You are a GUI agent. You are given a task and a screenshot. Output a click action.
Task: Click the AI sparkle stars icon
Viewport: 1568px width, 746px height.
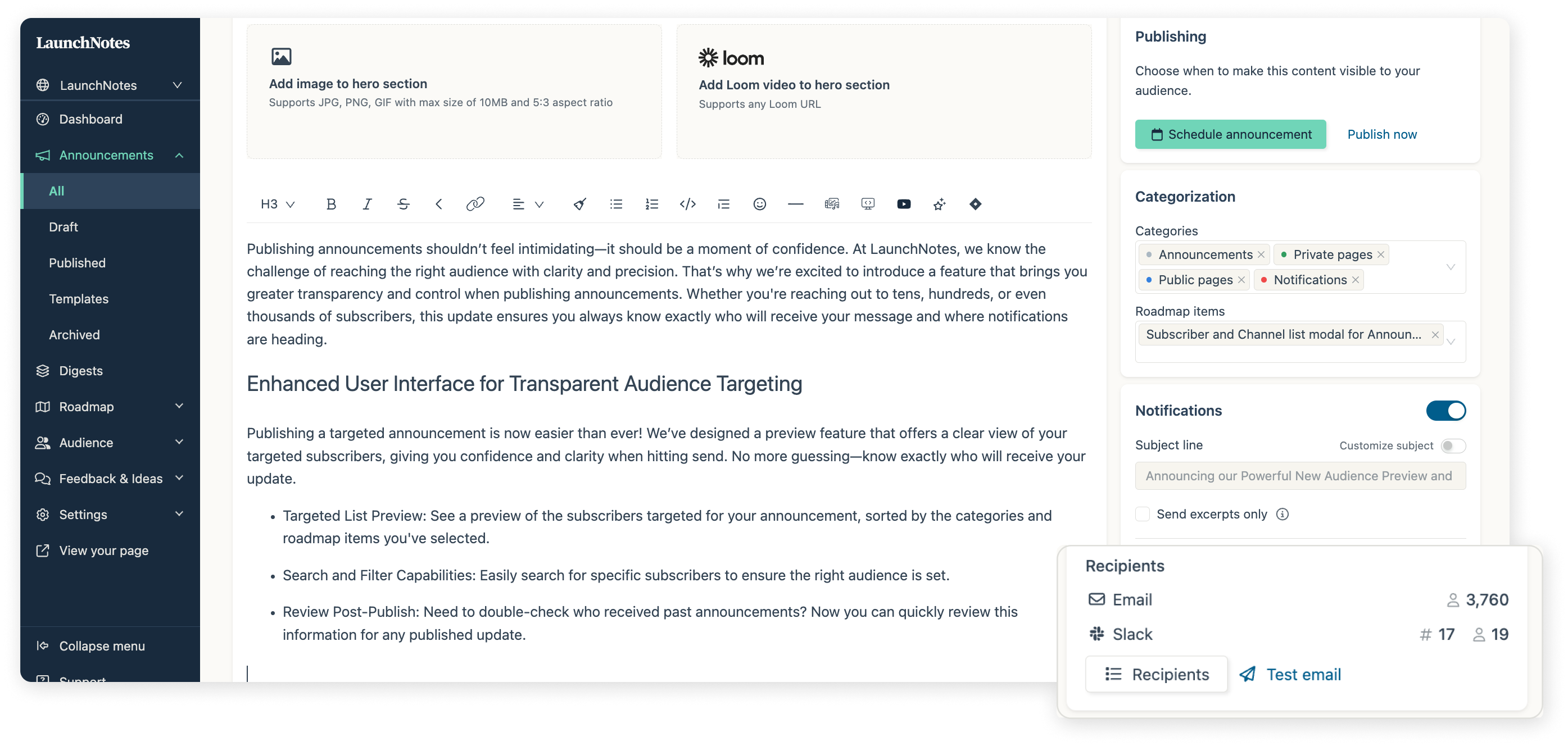click(x=939, y=204)
